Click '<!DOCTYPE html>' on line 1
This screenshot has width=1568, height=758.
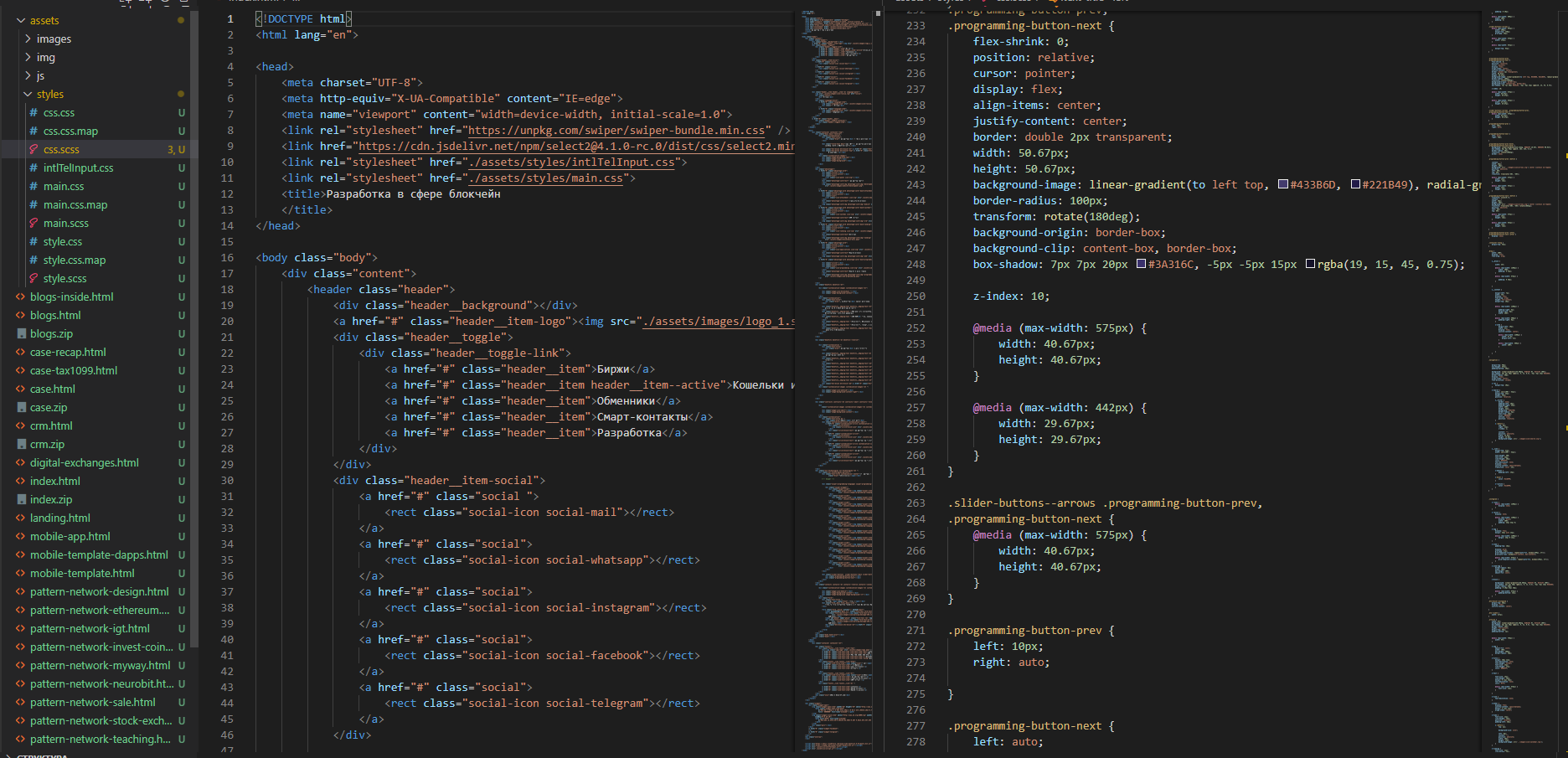tap(303, 18)
